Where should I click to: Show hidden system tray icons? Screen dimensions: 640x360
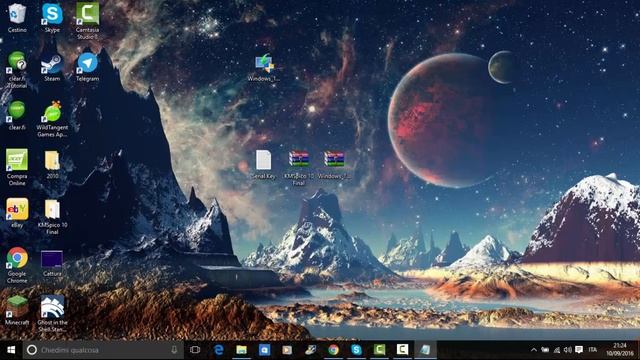[533, 350]
